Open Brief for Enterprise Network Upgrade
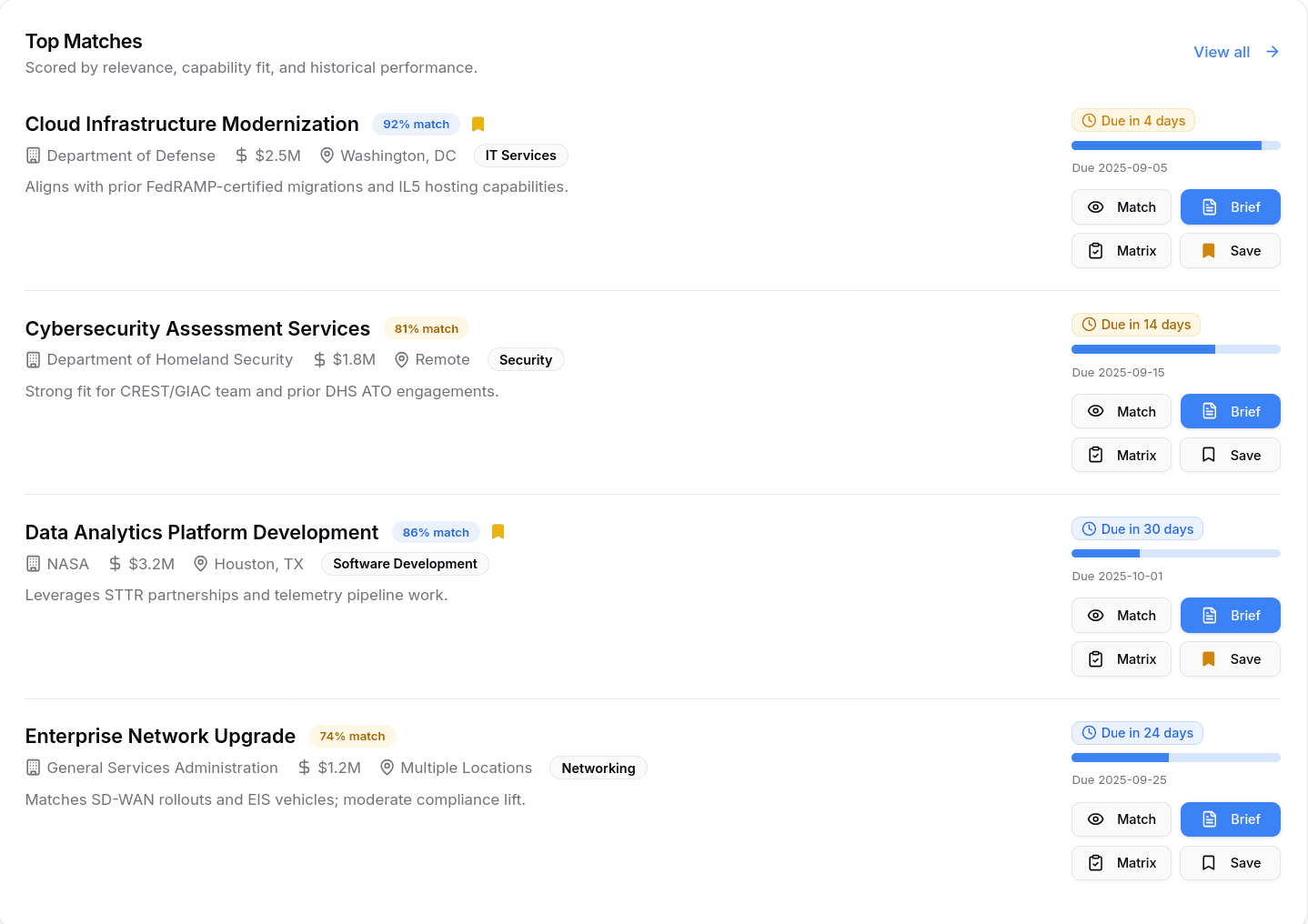Viewport: 1308px width, 924px height. pos(1230,819)
